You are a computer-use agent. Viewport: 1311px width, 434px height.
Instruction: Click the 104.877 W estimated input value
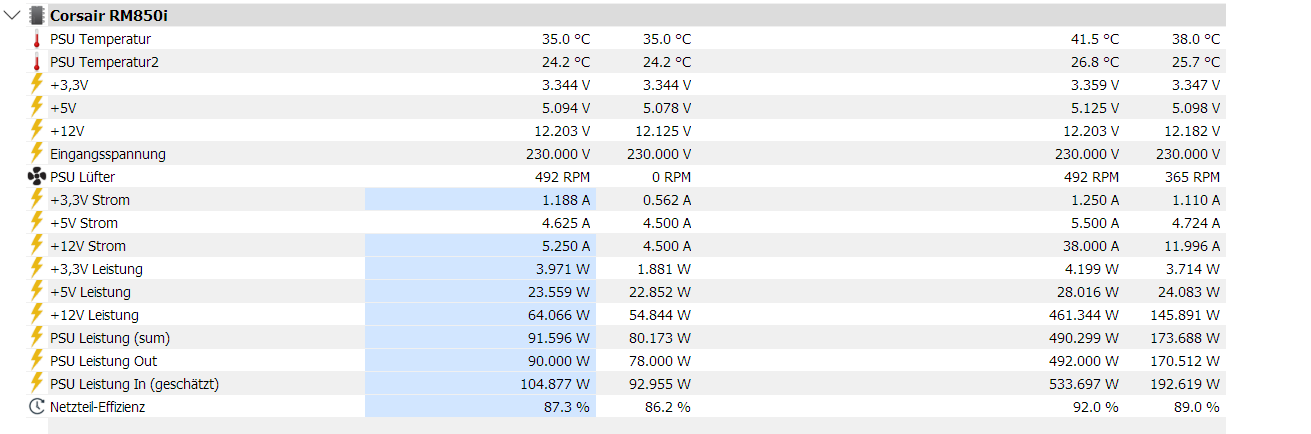(555, 384)
